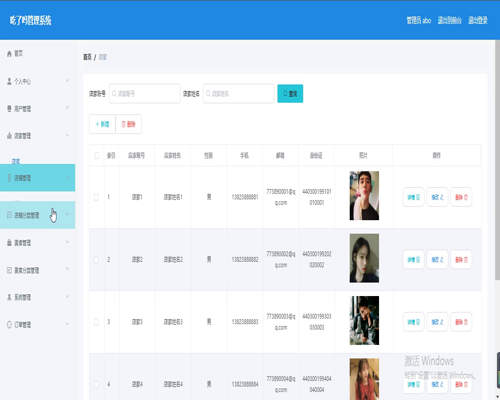This screenshot has height=400, width=500.
Task: Click 修改 edit button for row 3
Action: 437,322
